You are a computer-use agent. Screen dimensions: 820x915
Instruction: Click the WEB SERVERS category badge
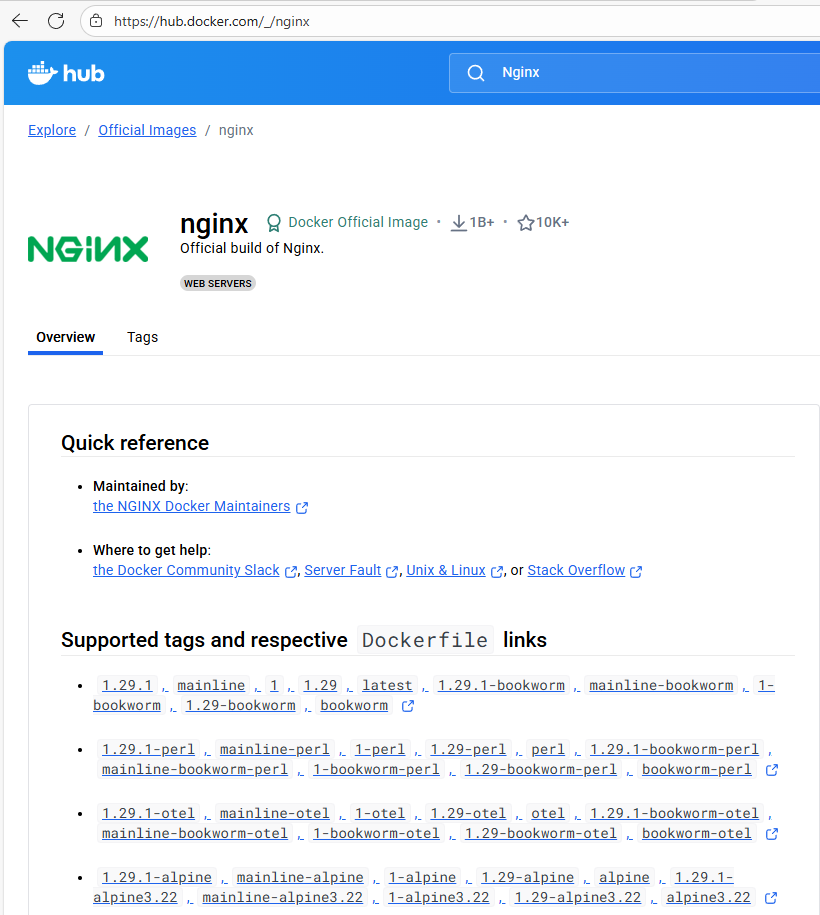pos(218,283)
